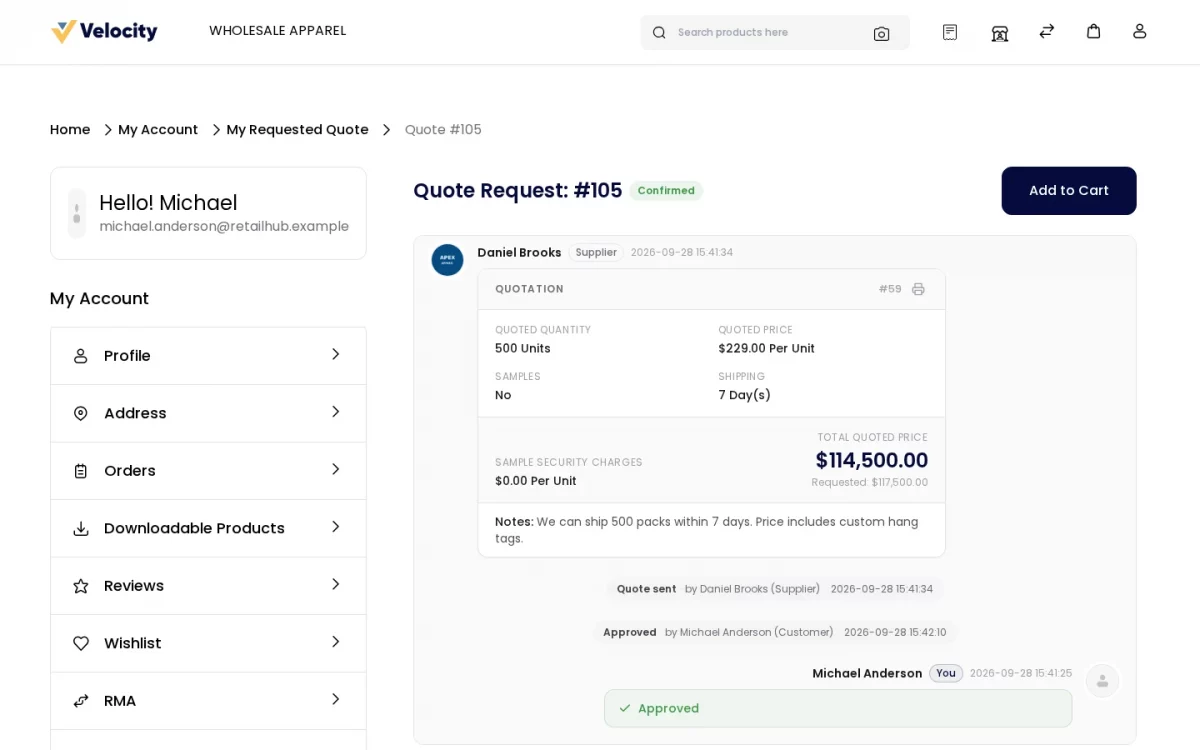Click the Supplier tag next to Daniel Brooks
Screen dimensions: 1200x750
click(x=596, y=253)
